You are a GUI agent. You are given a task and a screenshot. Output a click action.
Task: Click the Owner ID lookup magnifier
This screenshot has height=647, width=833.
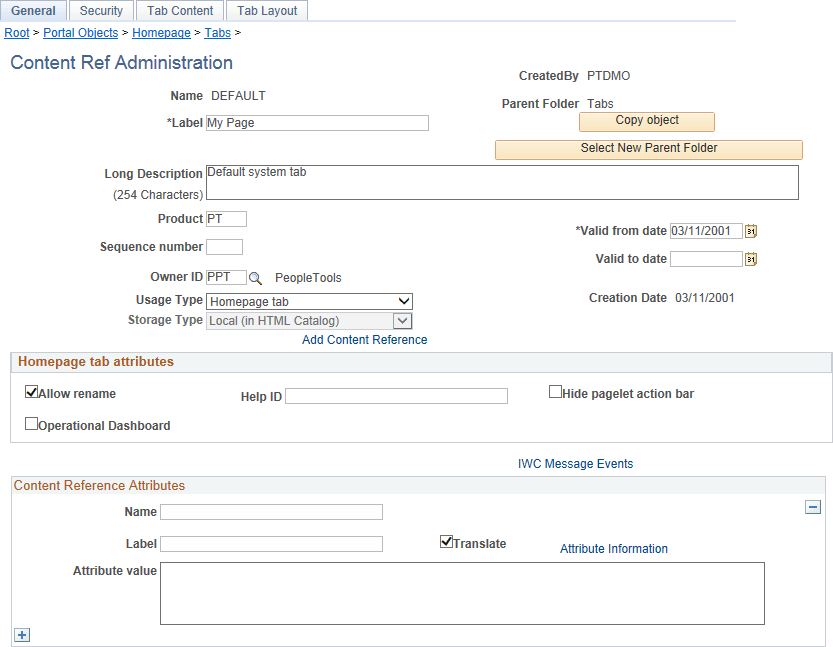click(254, 277)
